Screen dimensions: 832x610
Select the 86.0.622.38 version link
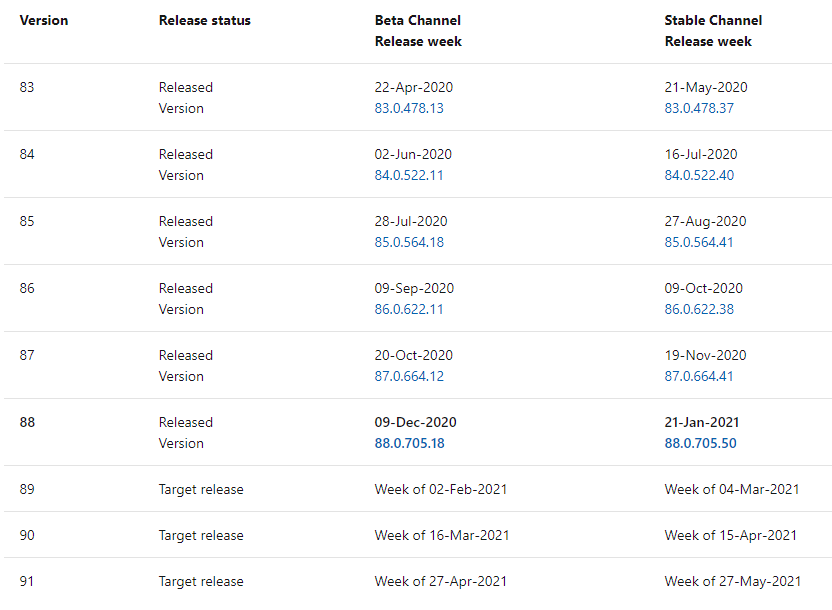click(x=699, y=309)
